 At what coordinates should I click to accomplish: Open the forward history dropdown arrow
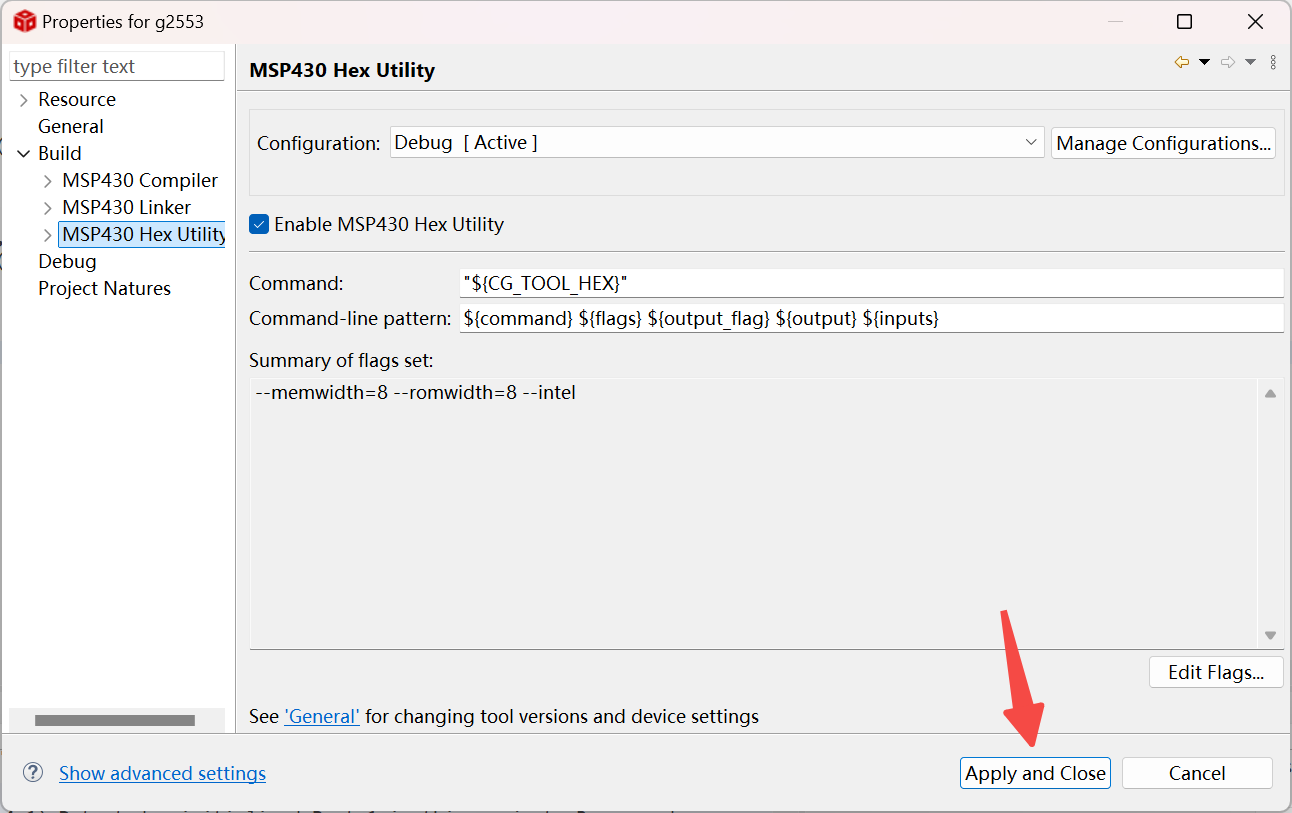(x=1250, y=62)
